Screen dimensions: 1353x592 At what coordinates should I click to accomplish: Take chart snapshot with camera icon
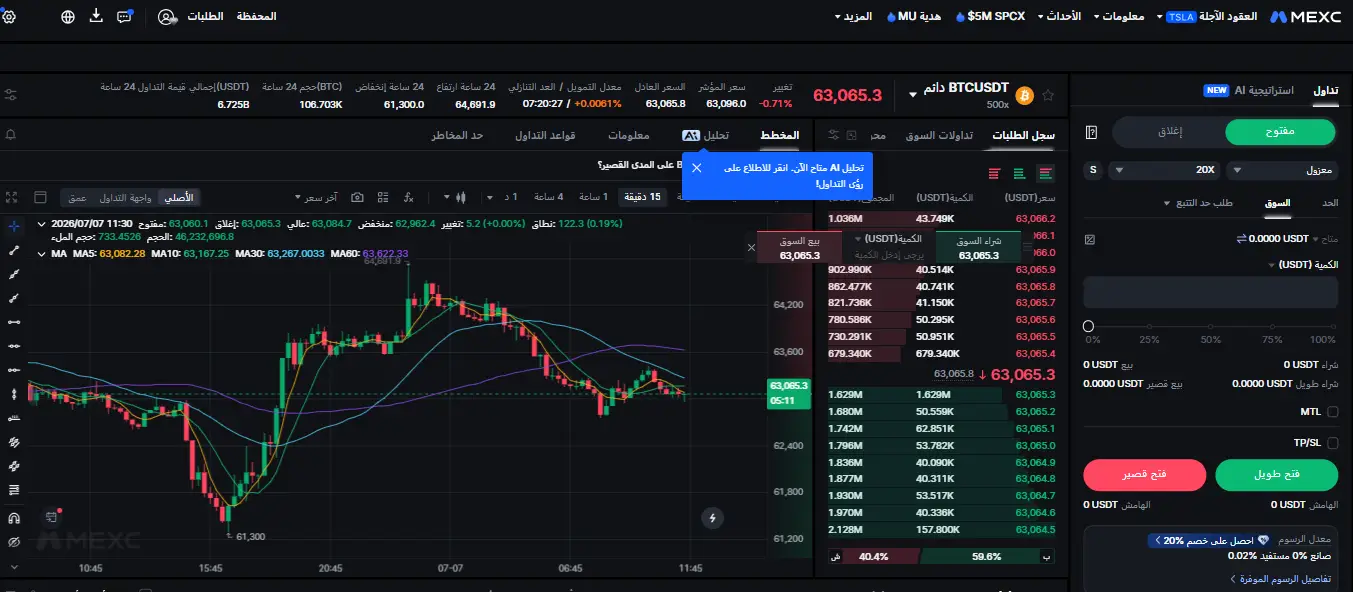coord(357,197)
